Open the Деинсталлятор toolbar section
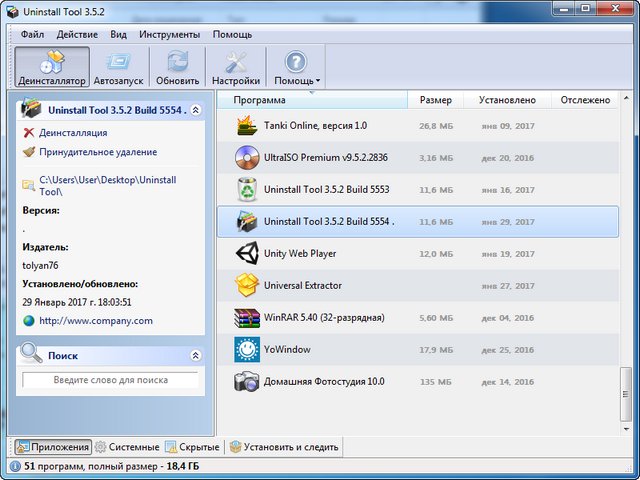The height and width of the screenshot is (480, 640). pos(52,67)
